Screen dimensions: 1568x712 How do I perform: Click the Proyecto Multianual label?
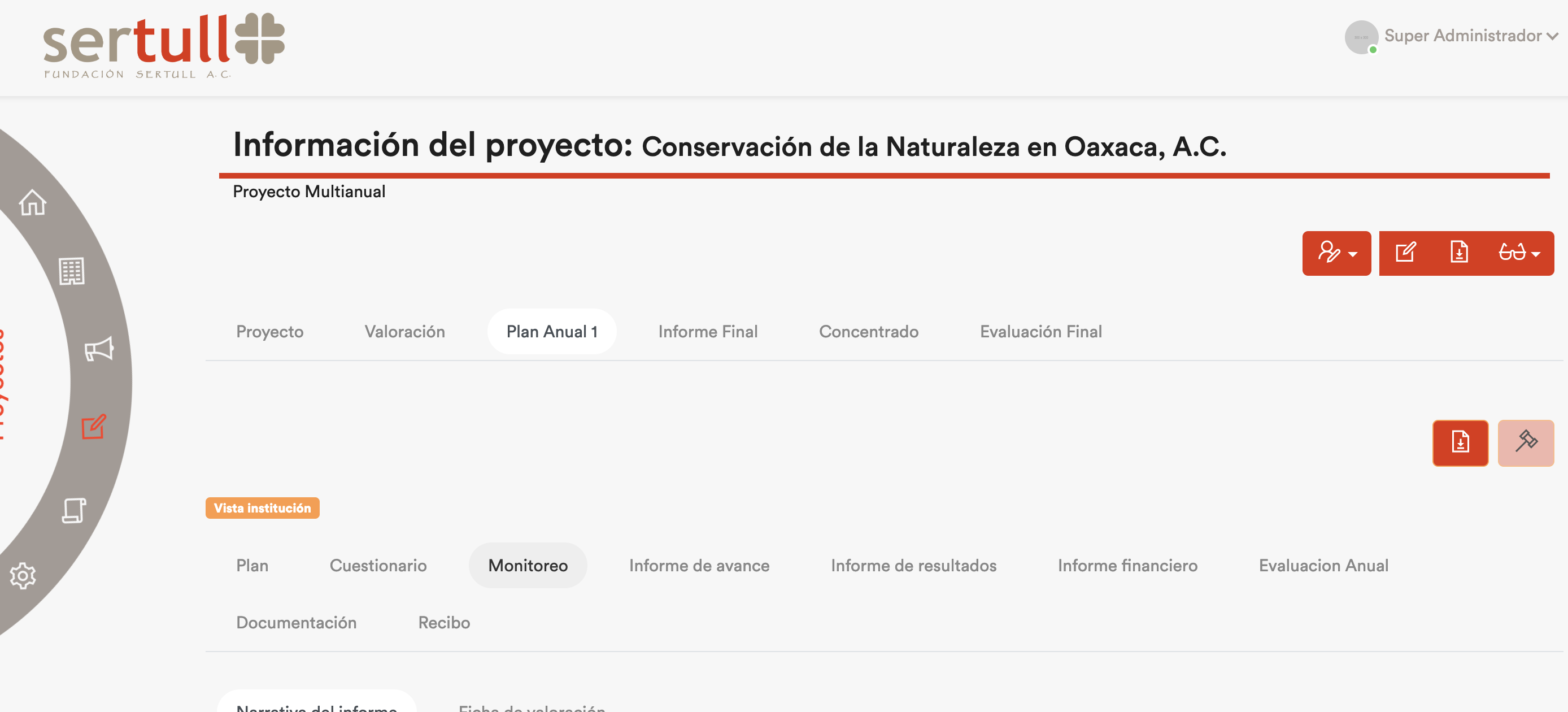(x=308, y=192)
